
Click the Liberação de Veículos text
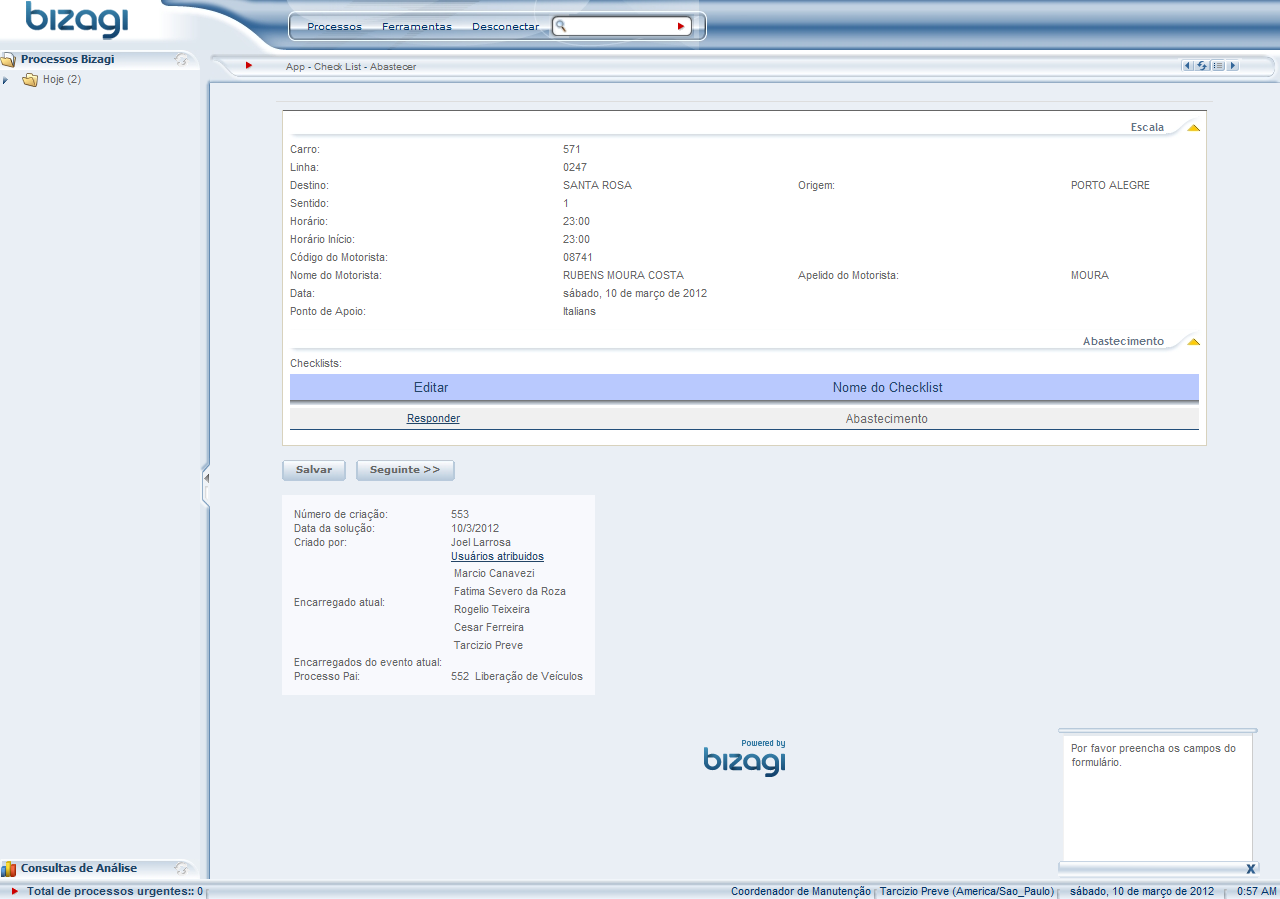click(529, 677)
